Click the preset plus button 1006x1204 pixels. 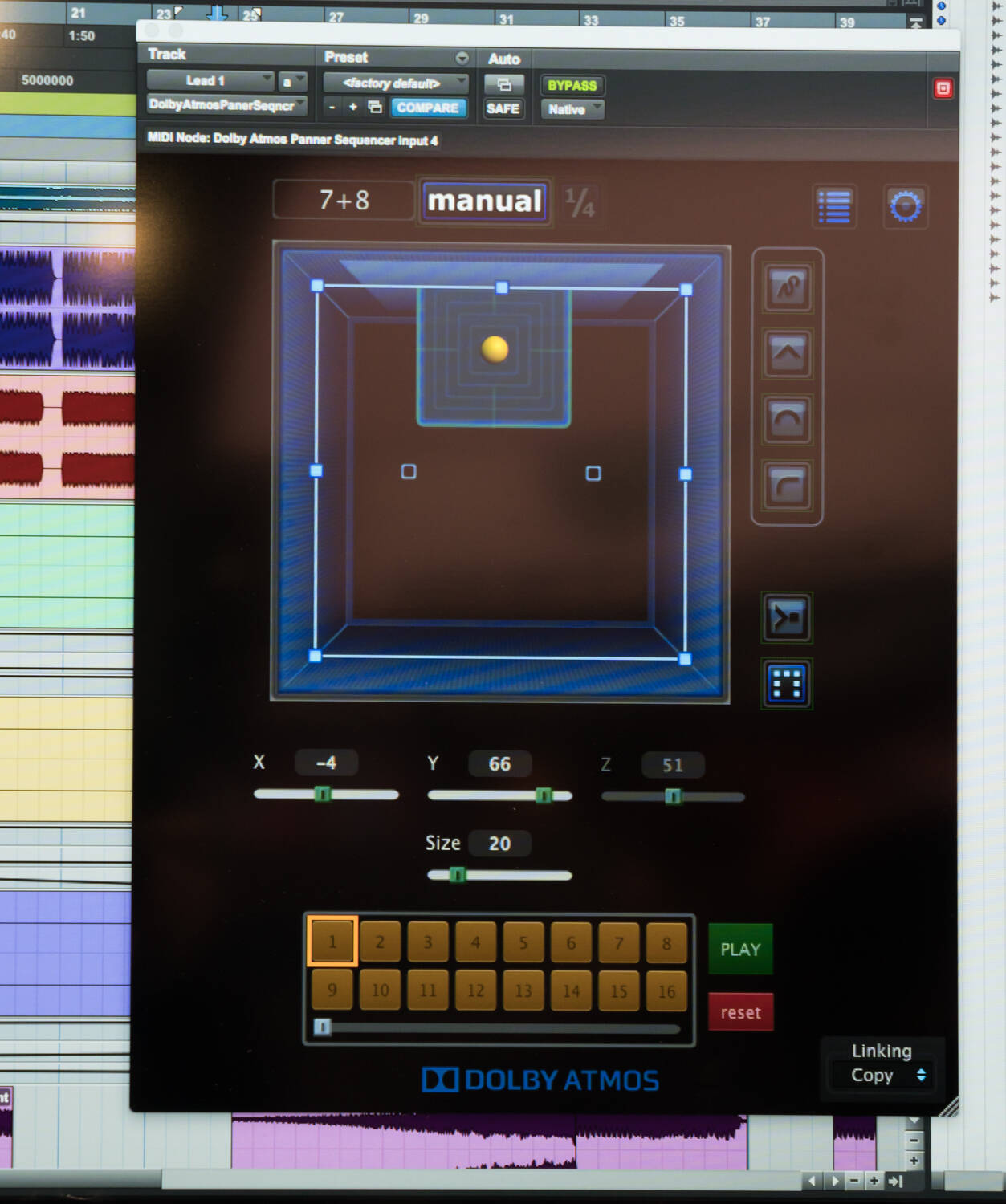(352, 108)
